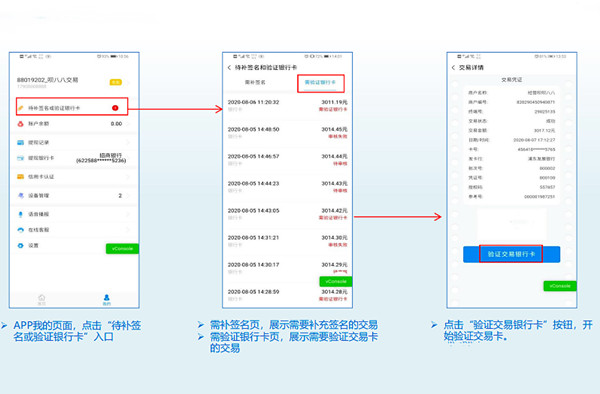Open the 语音播报 entry
Screen dimensions: 600x394
(74, 214)
